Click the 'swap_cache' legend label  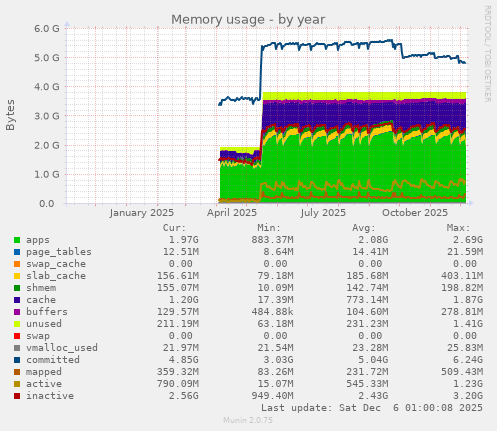56,264
